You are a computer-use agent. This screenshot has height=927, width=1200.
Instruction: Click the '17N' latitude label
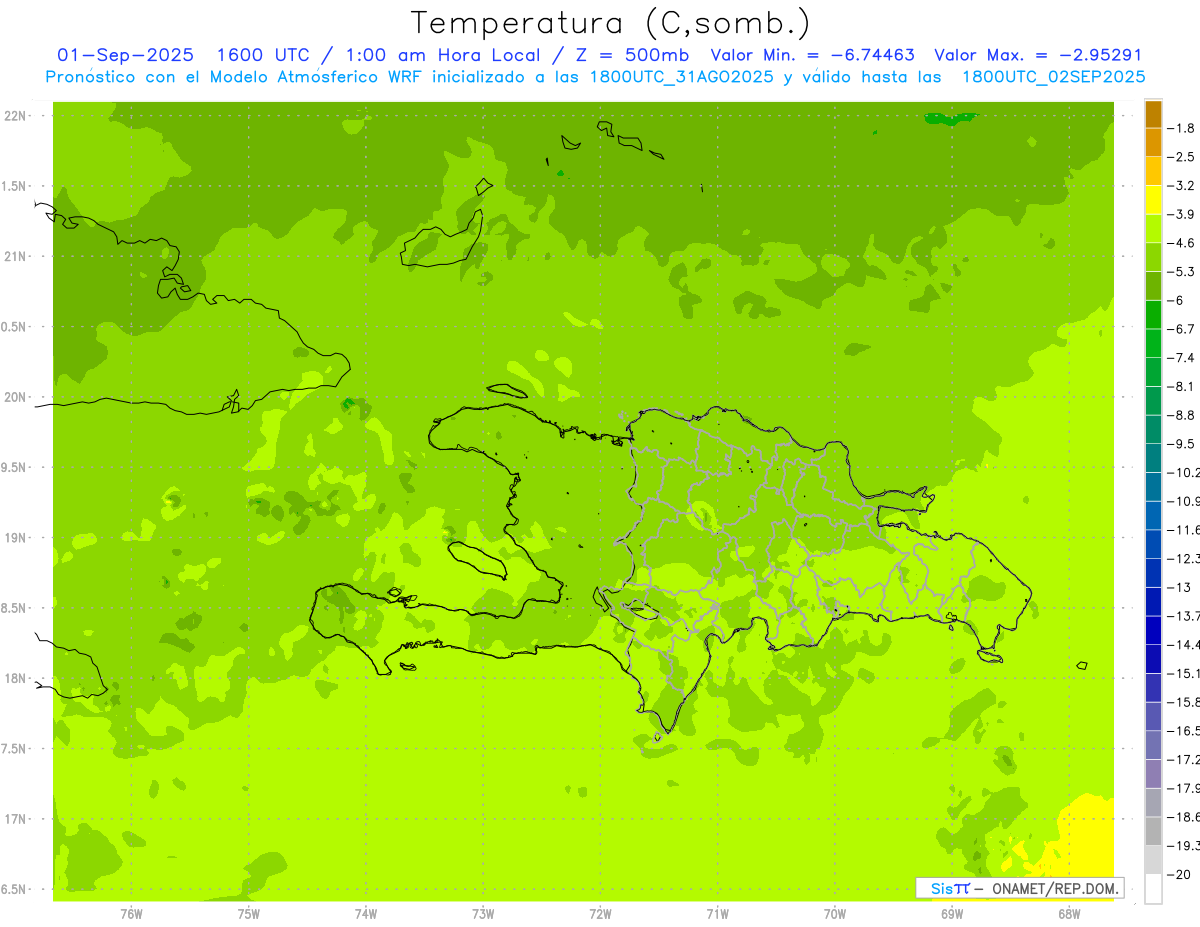point(16,819)
